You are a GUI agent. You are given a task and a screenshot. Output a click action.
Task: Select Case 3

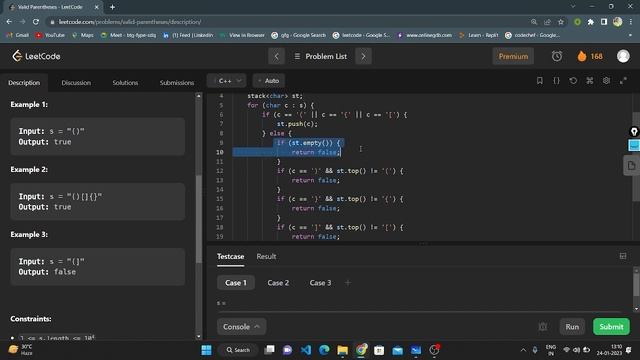(320, 282)
